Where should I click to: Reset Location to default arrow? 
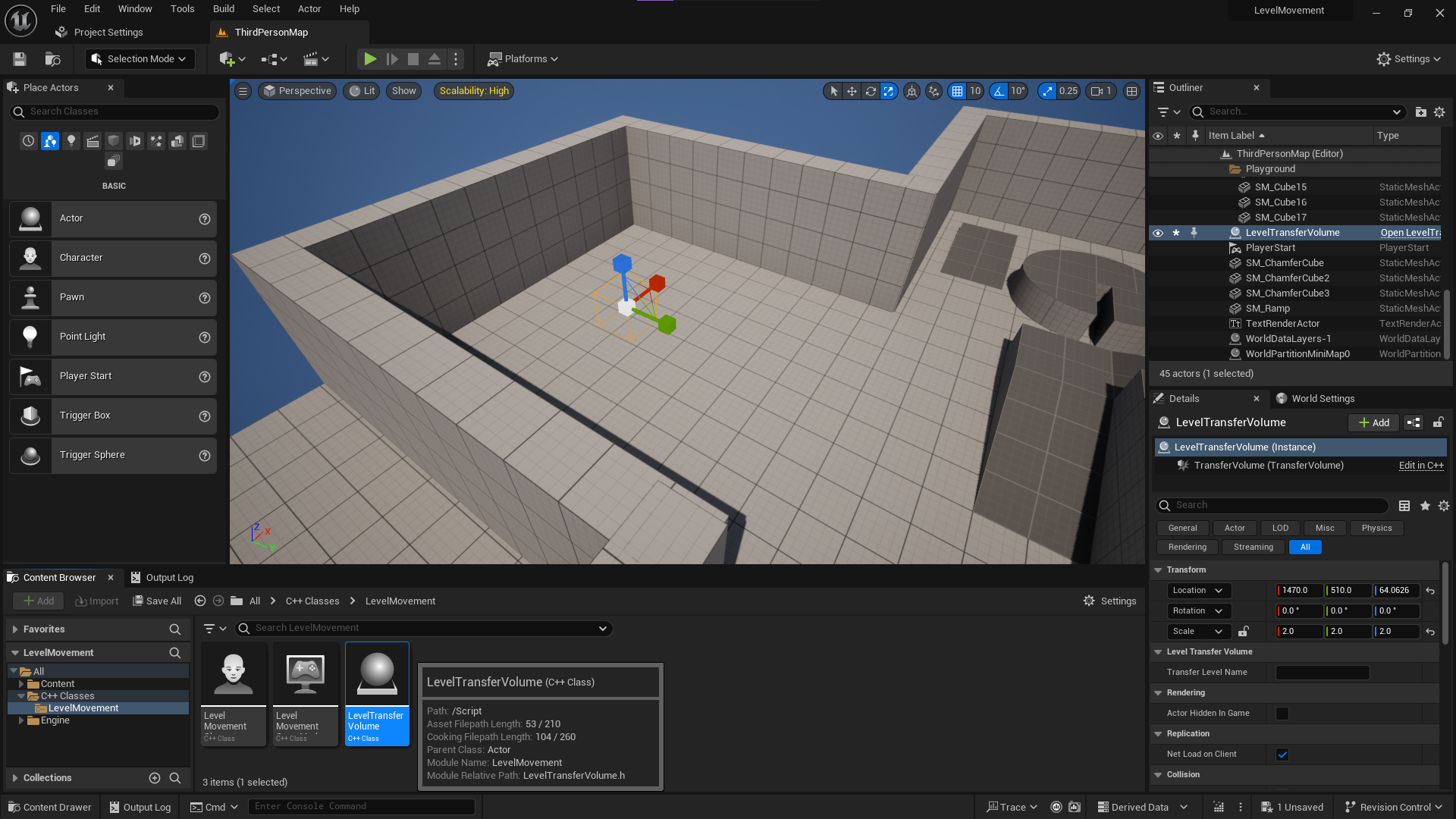click(1430, 591)
